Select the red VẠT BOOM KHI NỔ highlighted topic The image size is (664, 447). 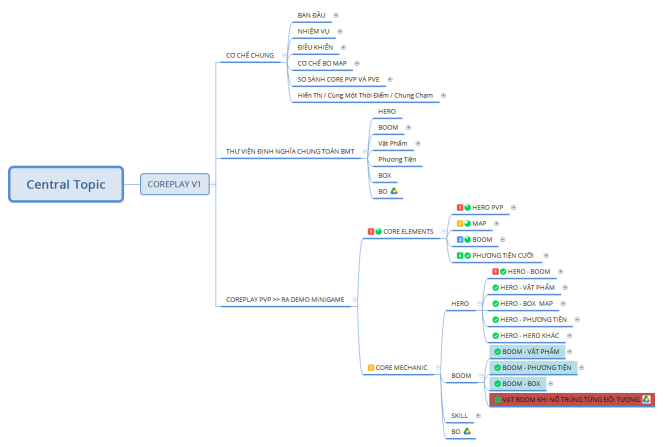point(572,400)
